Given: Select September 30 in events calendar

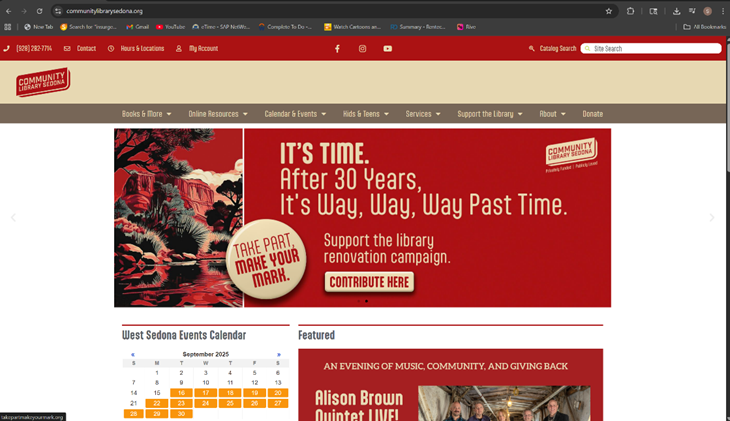Looking at the screenshot, I should 181,414.
